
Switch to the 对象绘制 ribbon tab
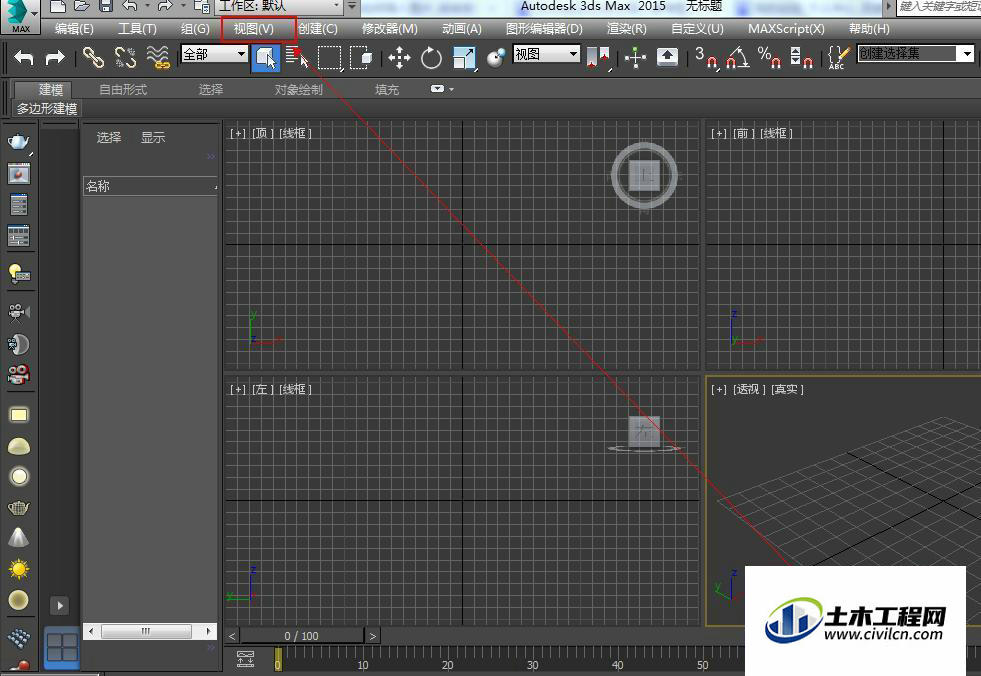(x=298, y=90)
